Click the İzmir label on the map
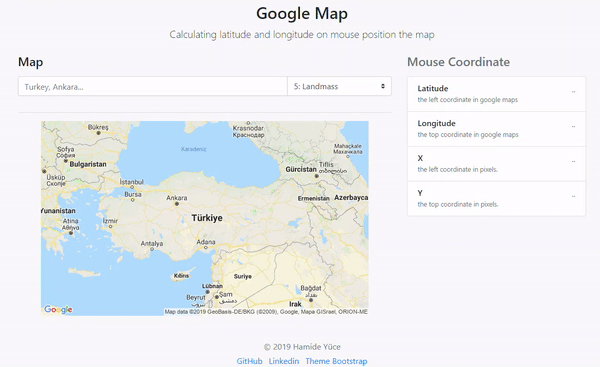Screen dimensions: 600x367 (110, 221)
